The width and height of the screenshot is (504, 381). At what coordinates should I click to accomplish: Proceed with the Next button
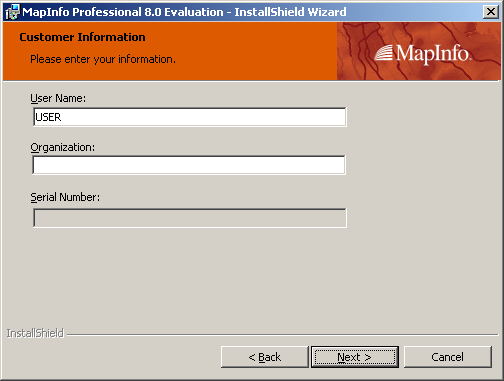[x=355, y=357]
